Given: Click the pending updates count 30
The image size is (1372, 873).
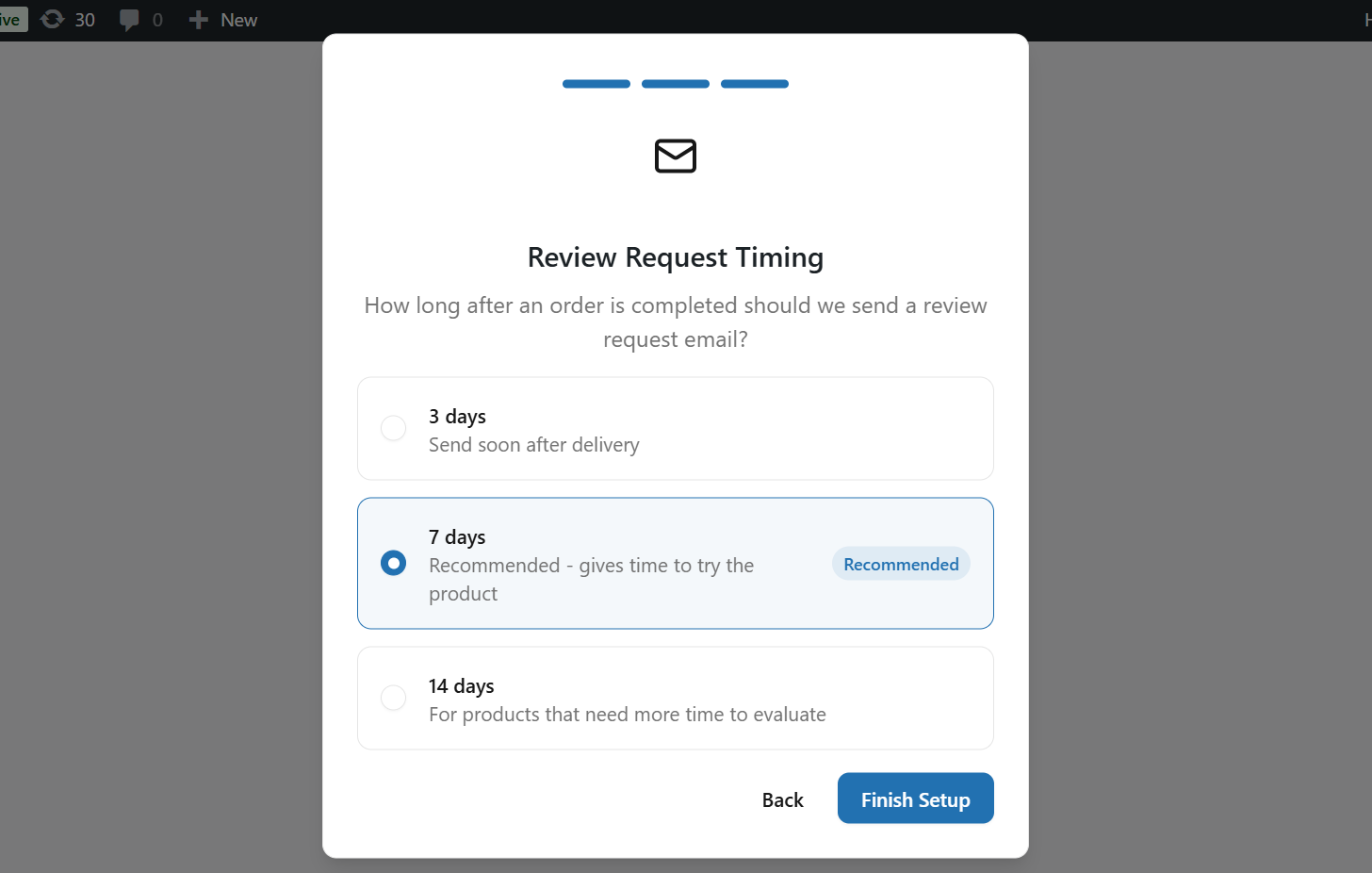Looking at the screenshot, I should tap(85, 20).
